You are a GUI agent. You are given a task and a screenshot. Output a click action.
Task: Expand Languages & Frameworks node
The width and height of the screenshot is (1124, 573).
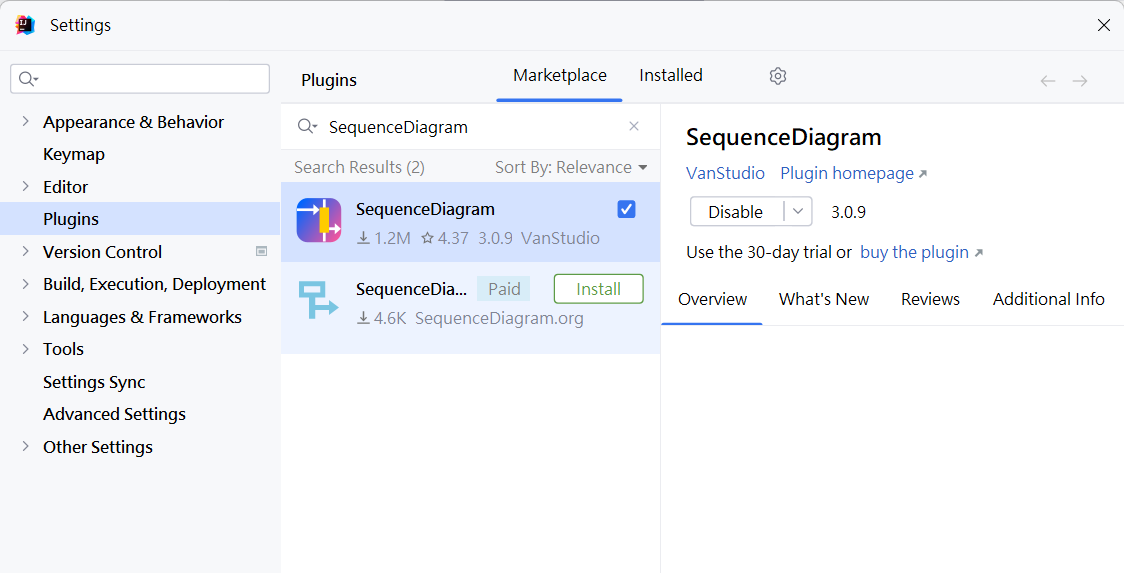pos(26,316)
